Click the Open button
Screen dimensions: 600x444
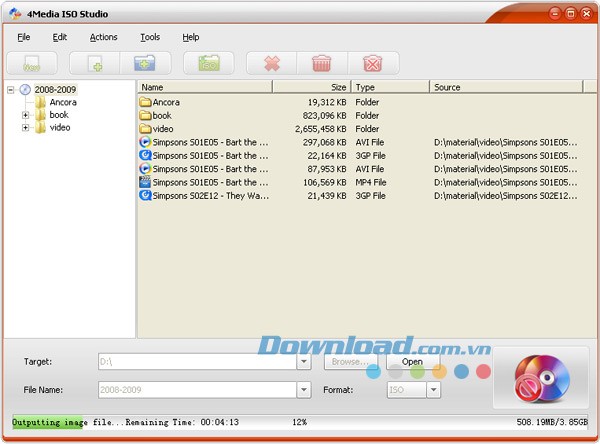tap(412, 361)
